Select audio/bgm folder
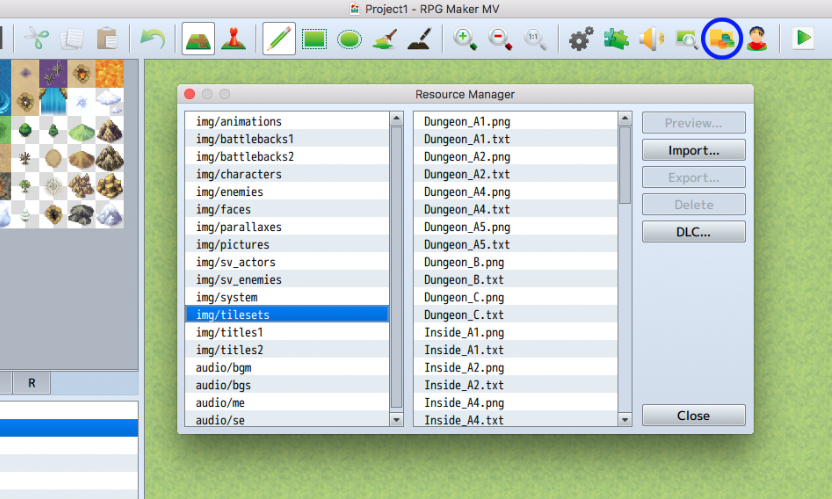This screenshot has height=499, width=832. pos(287,367)
